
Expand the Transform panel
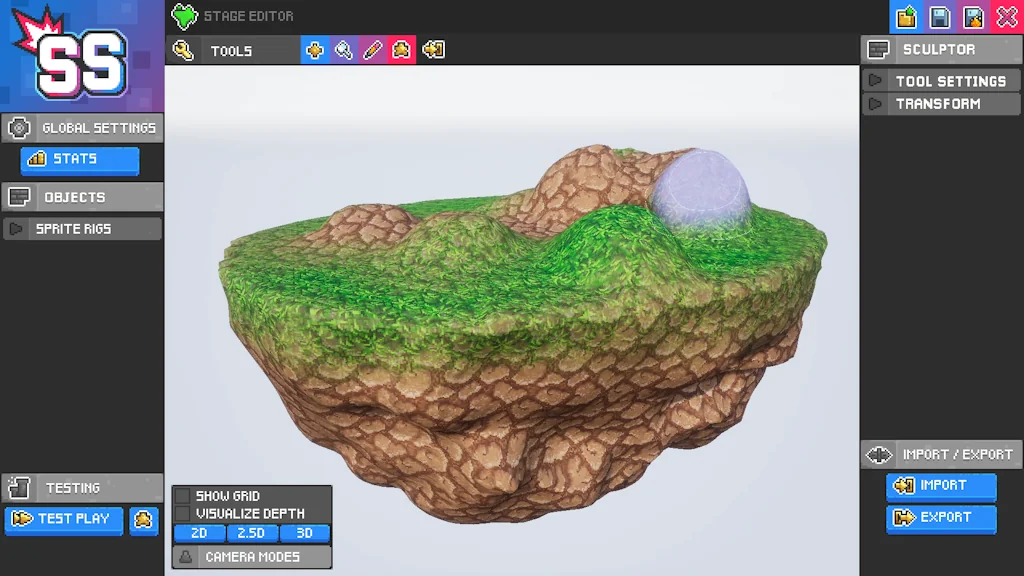click(941, 103)
